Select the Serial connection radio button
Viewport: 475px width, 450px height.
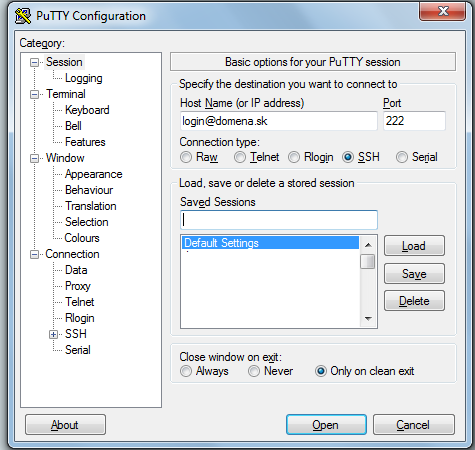coord(402,157)
